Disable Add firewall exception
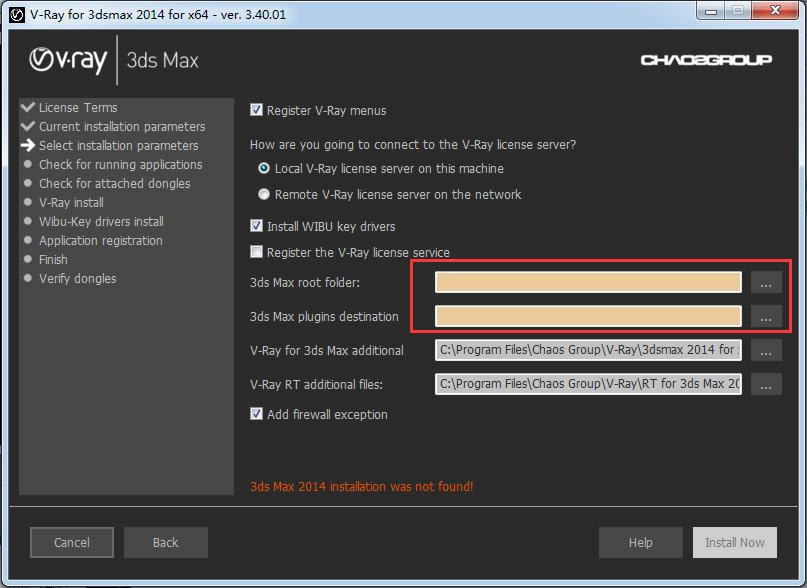The height and width of the screenshot is (588, 807). [x=256, y=414]
